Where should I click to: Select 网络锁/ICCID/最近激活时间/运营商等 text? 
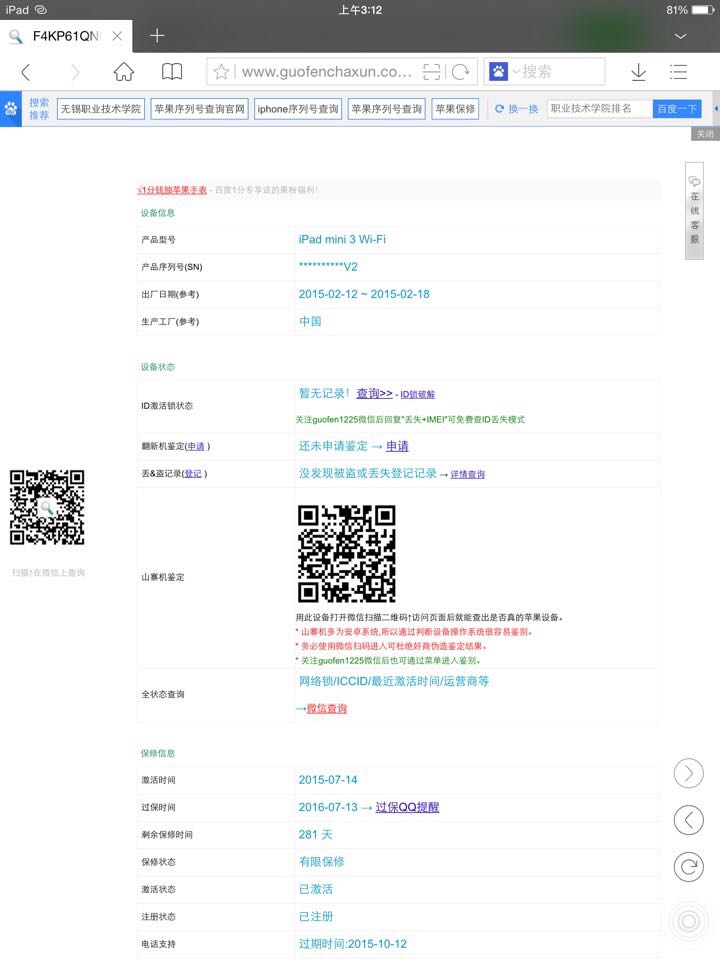click(x=394, y=681)
